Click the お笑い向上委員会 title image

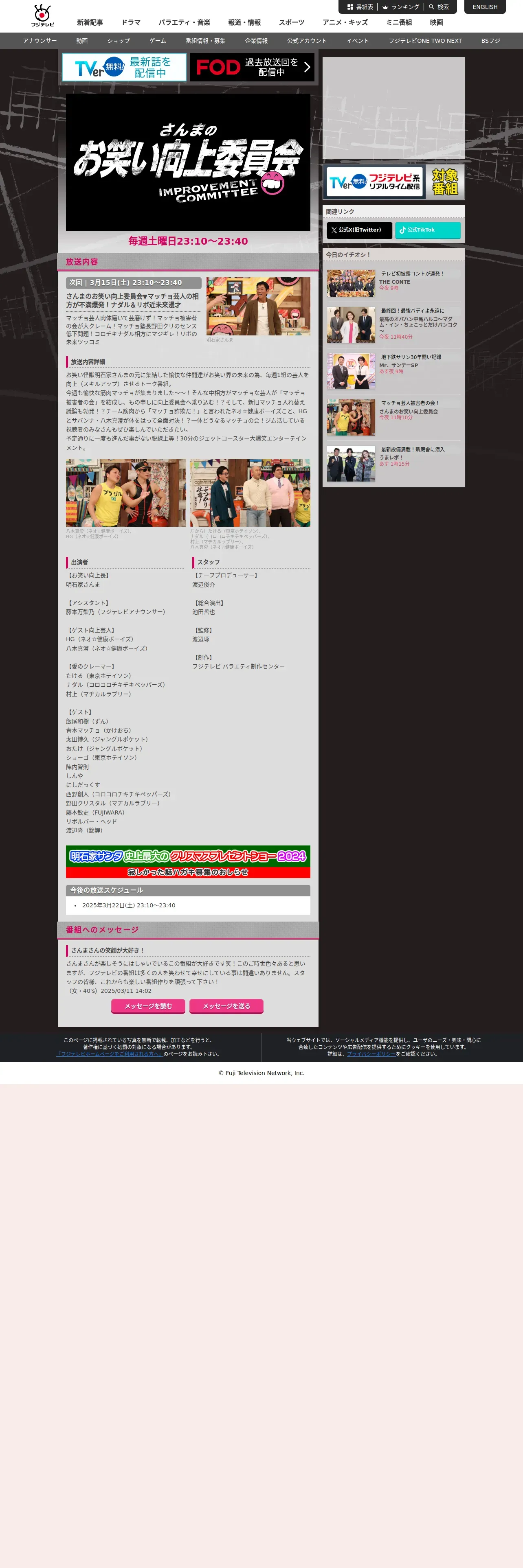tap(188, 162)
